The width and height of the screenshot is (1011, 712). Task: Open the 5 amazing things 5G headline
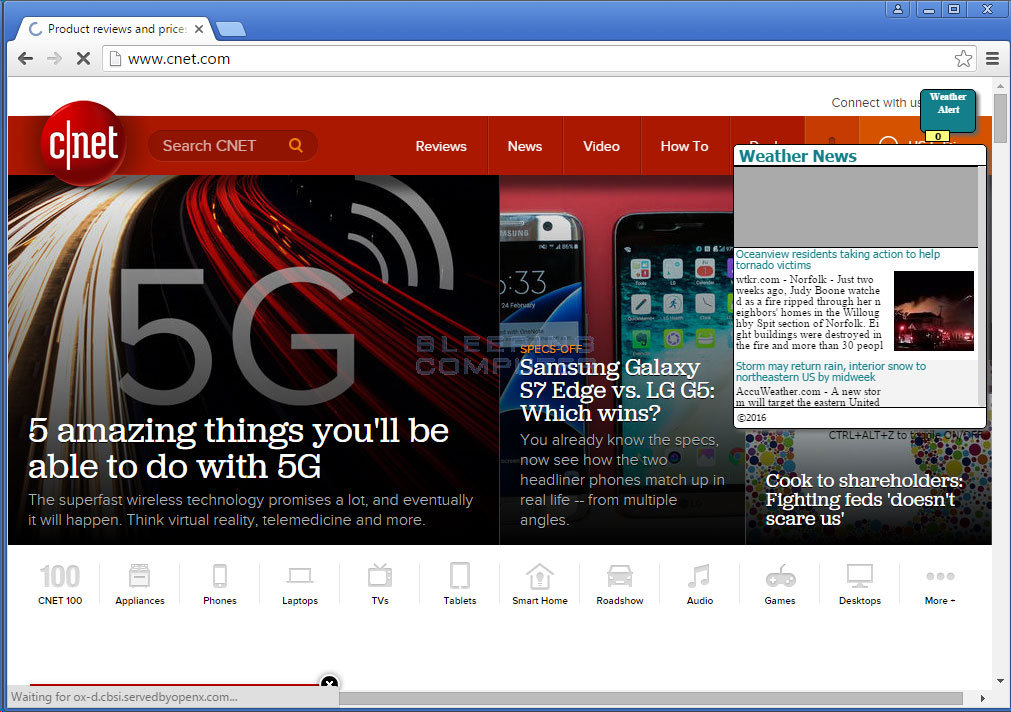tap(239, 448)
